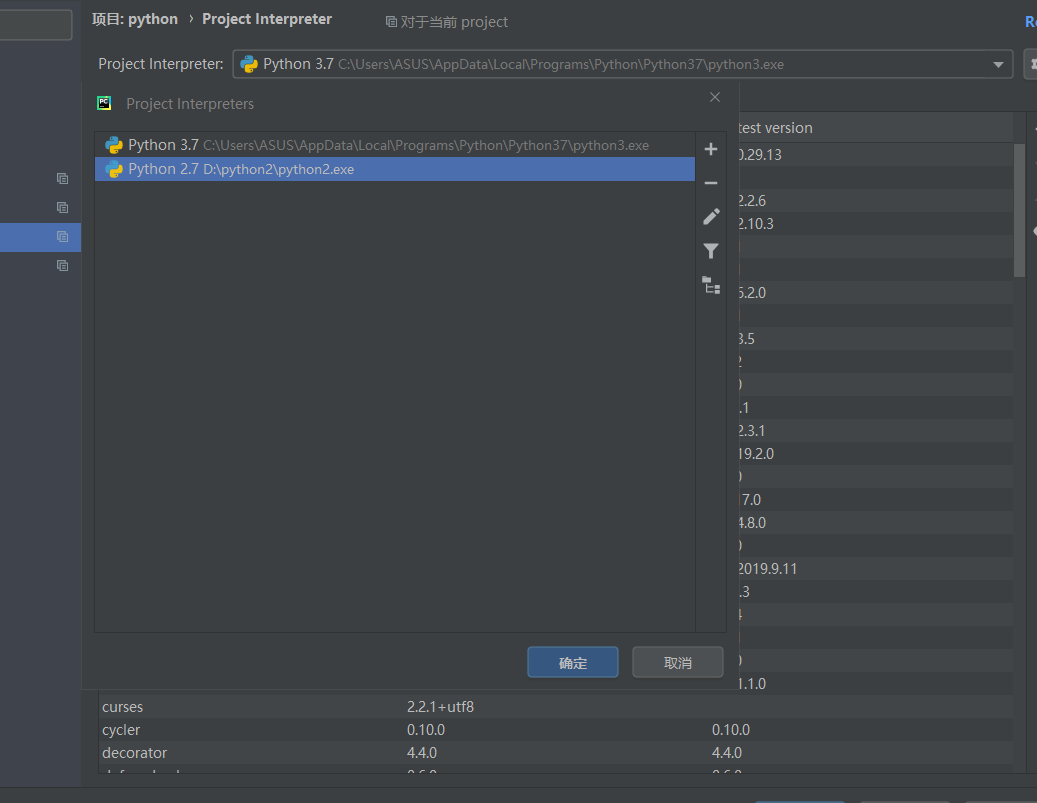1037x803 pixels.
Task: Click the copy icon on the highlighted sidebar row
Action: tap(62, 237)
